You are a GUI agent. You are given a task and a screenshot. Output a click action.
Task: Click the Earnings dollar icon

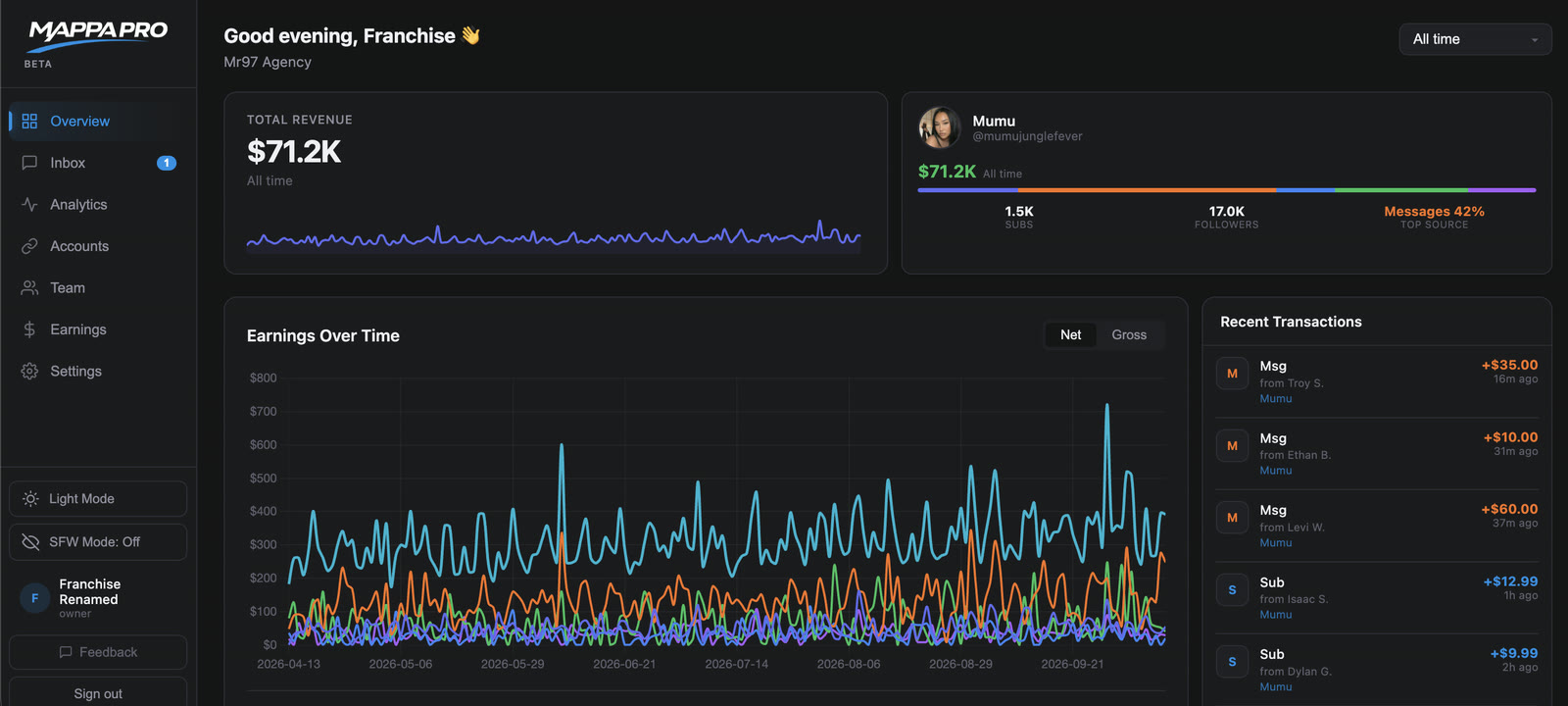[x=29, y=329]
